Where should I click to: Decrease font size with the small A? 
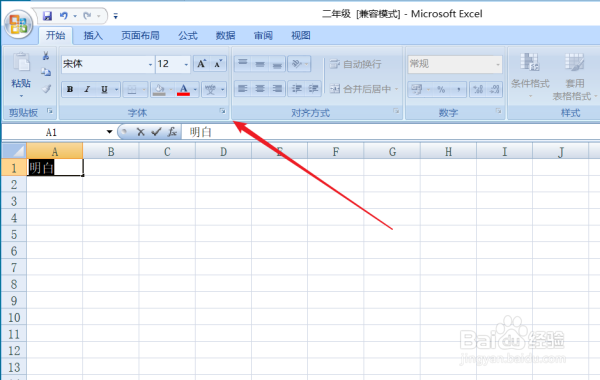(x=218, y=64)
